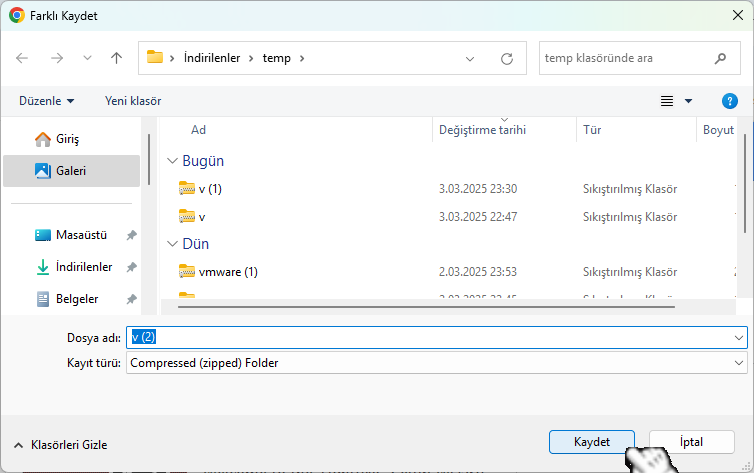The height and width of the screenshot is (473, 754).
Task: Click the back navigation arrow
Action: click(x=23, y=58)
